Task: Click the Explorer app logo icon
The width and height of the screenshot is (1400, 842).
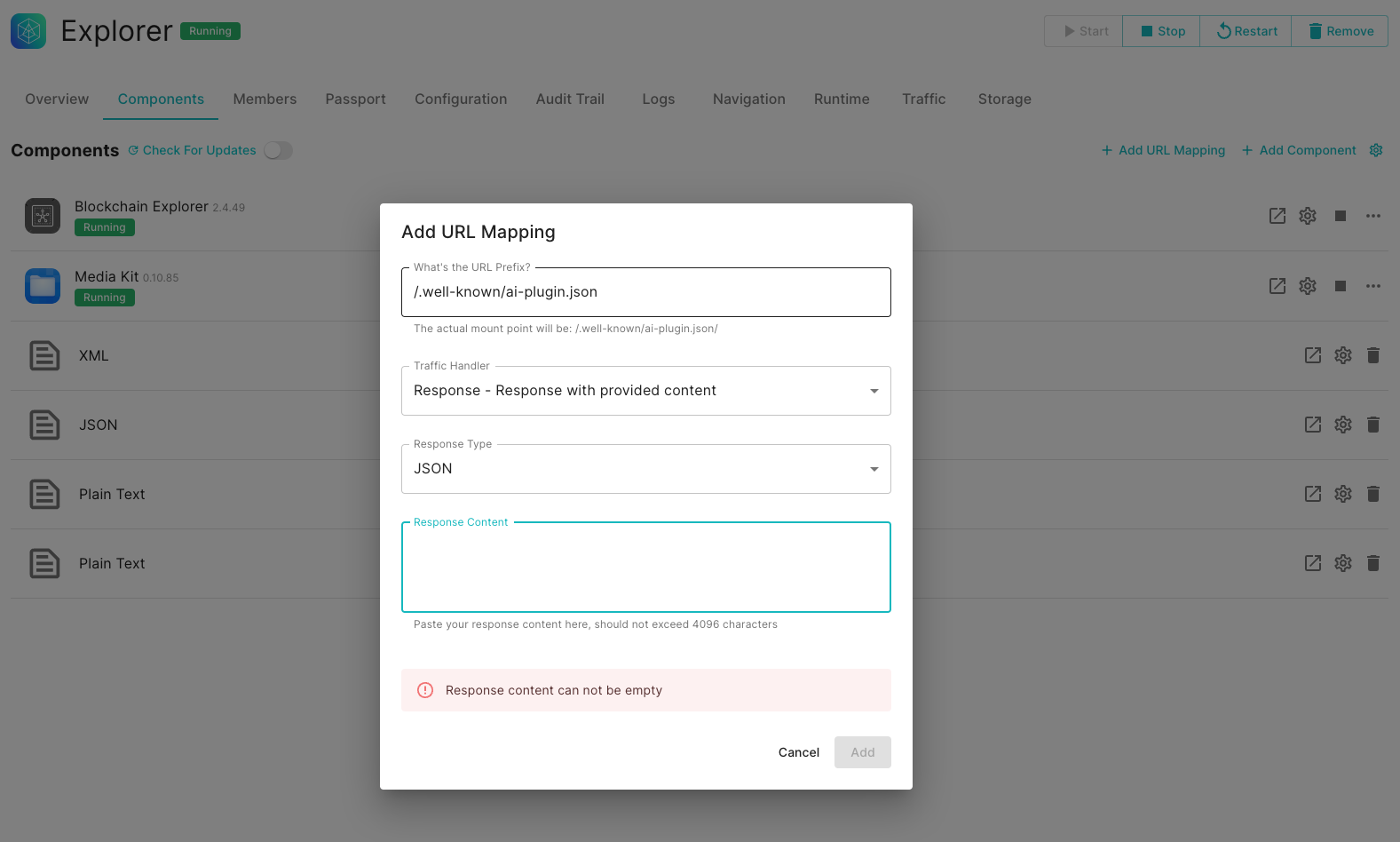Action: tap(28, 31)
